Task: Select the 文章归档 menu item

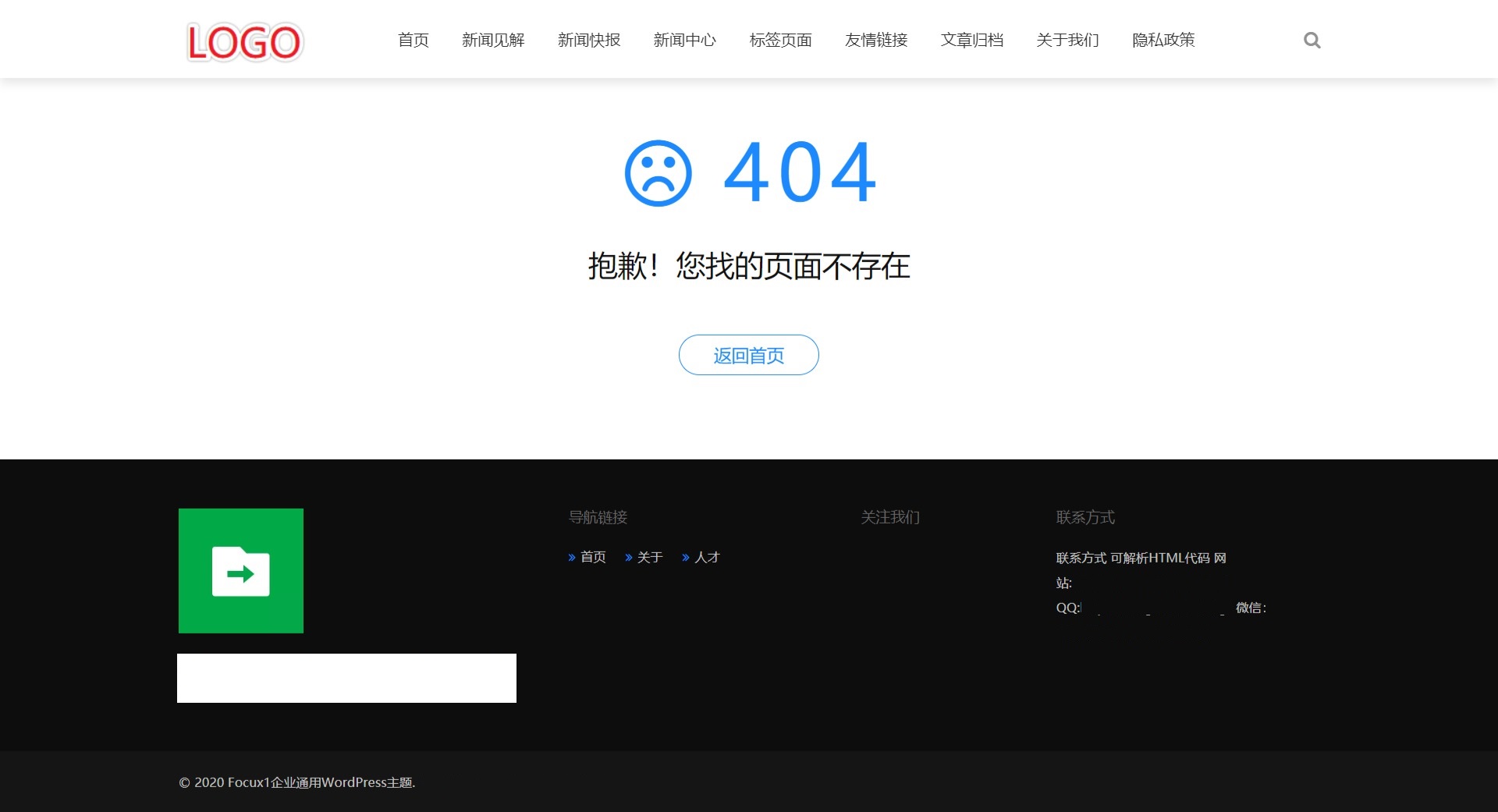Action: (971, 41)
